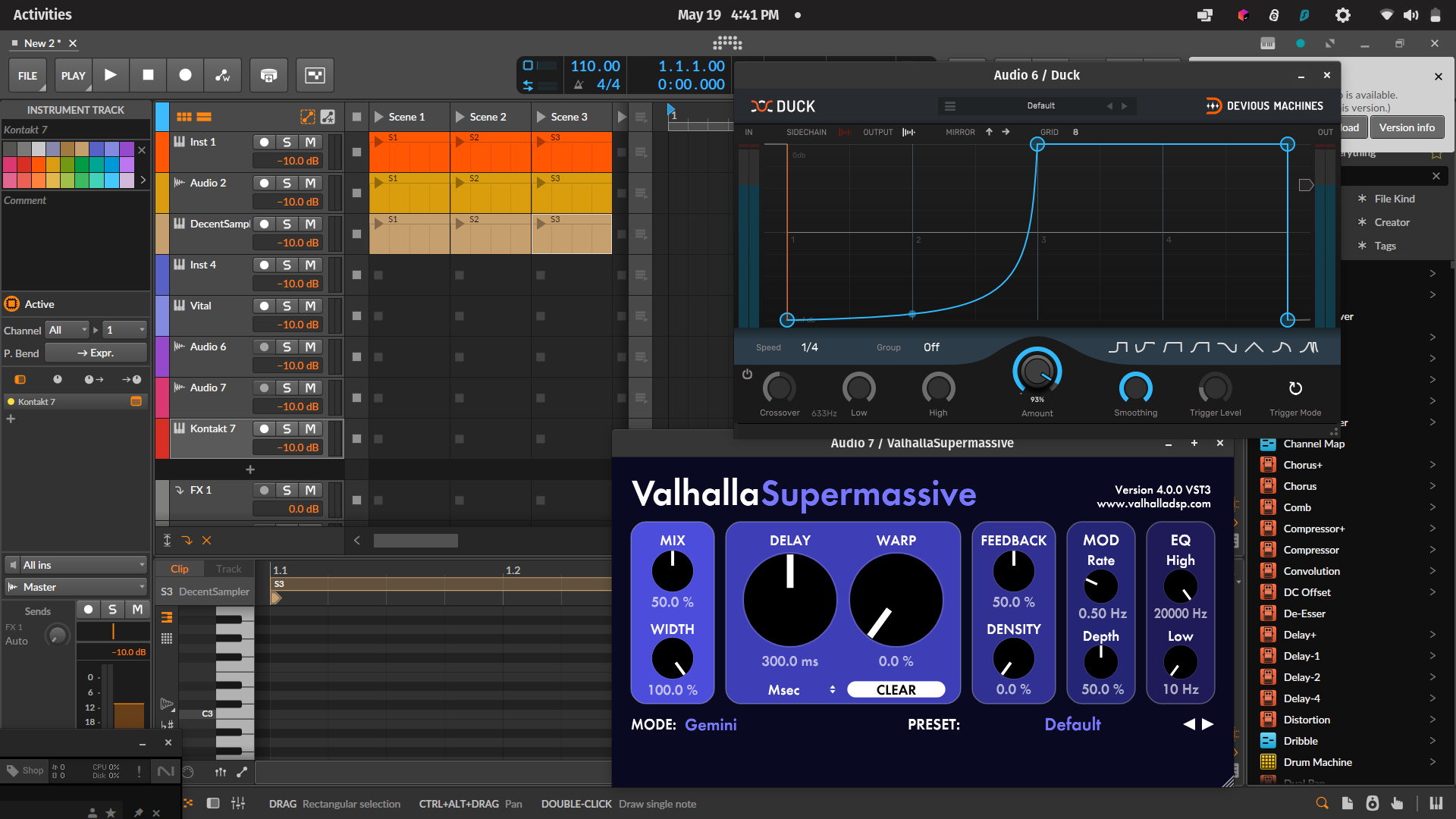Open the FILE menu

(28, 75)
